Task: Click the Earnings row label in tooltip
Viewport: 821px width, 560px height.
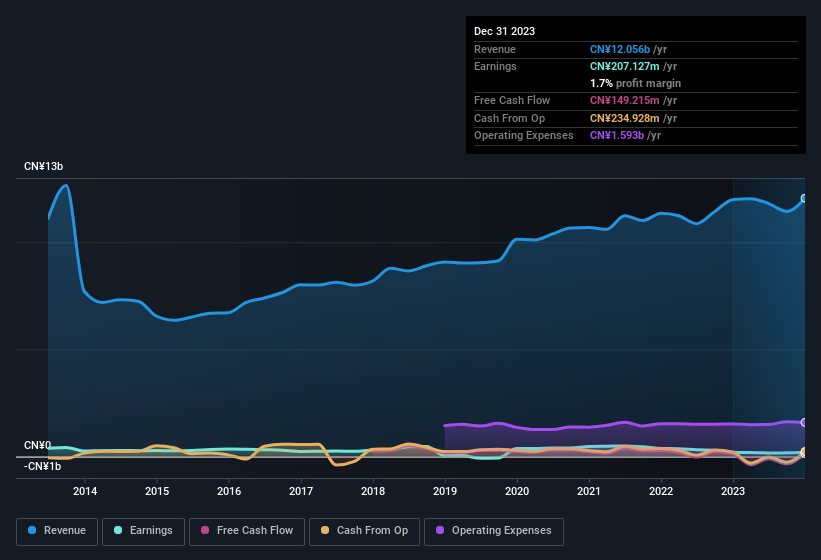Action: point(495,66)
